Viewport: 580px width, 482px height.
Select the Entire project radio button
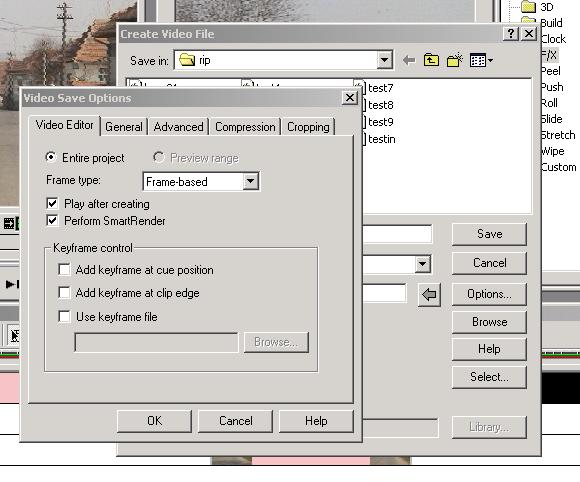point(51,158)
